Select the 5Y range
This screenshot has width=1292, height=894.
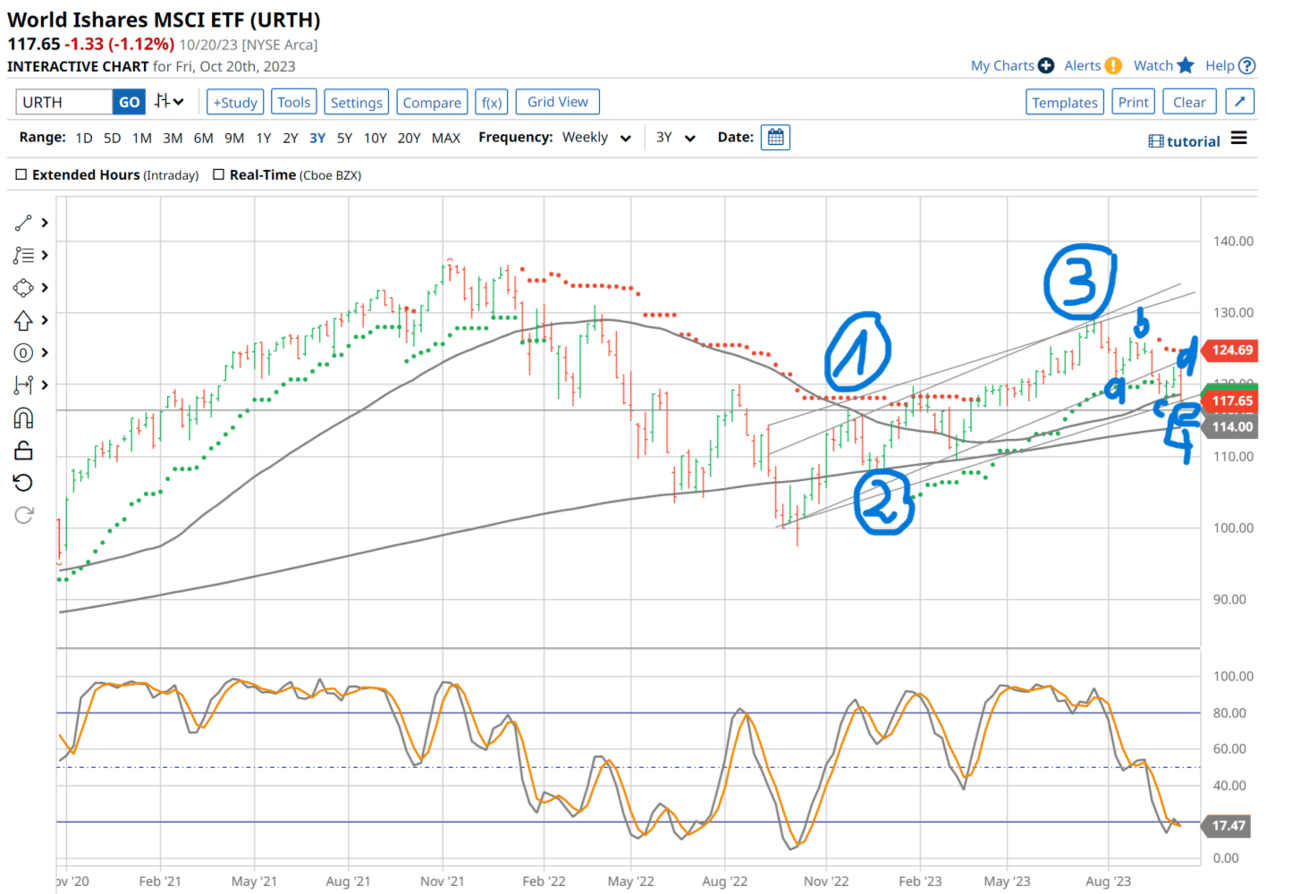coord(344,138)
